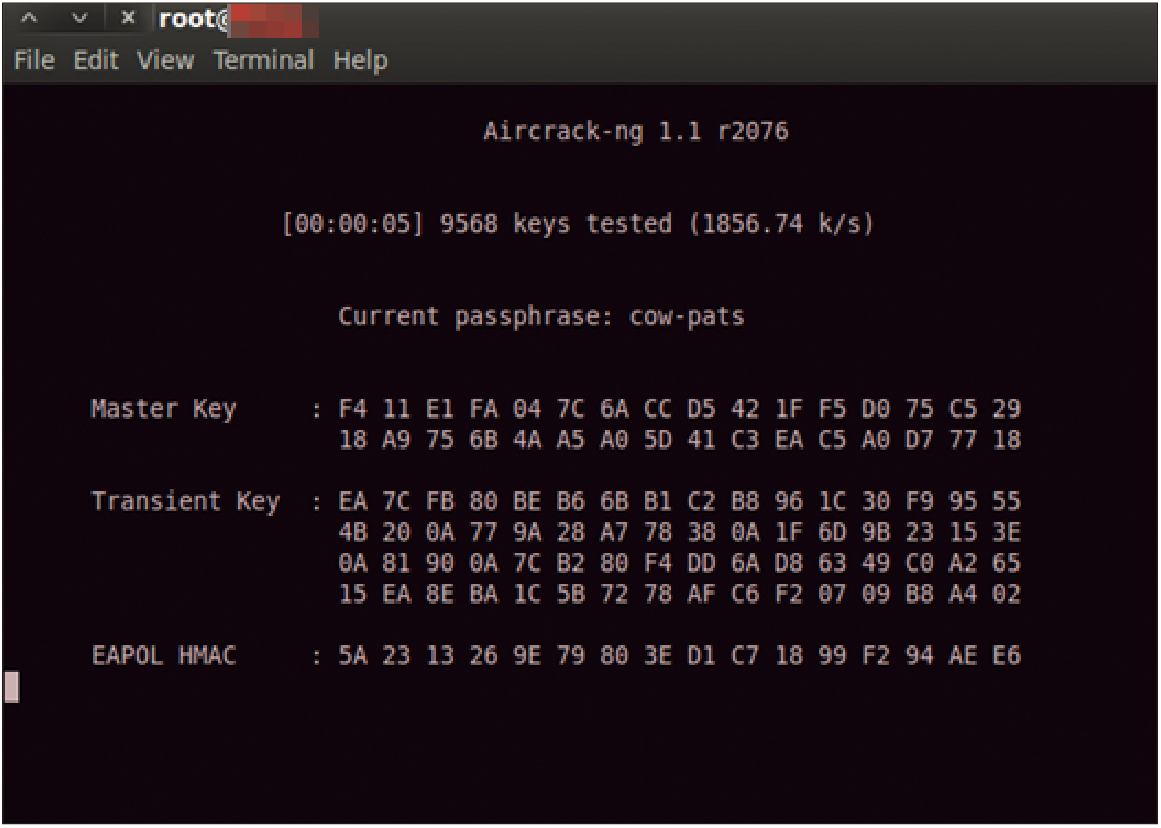The image size is (1161, 828).
Task: Close the terminal with the X icon
Action: coord(128,18)
